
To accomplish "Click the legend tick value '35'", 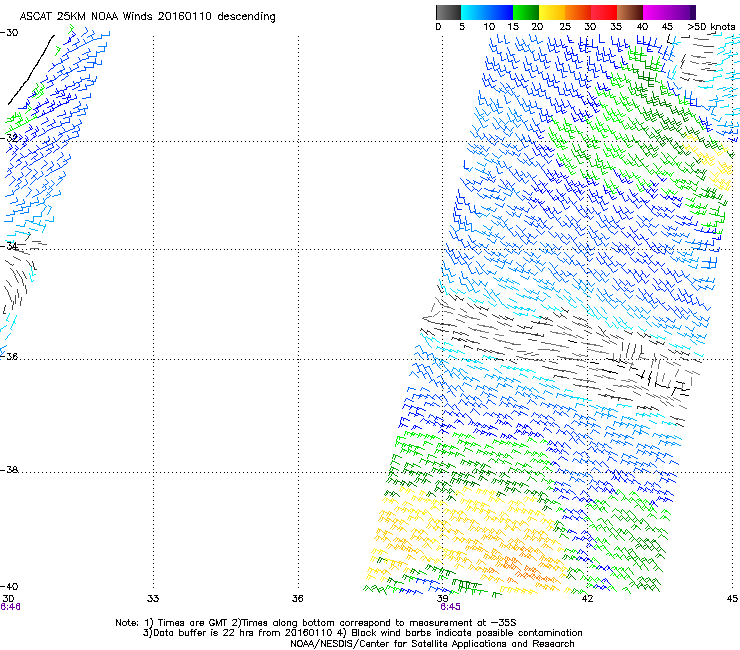I will pyautogui.click(x=616, y=27).
